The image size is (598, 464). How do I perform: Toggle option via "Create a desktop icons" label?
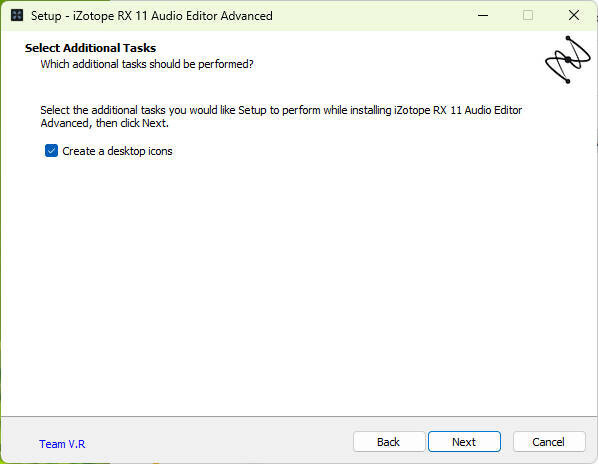[x=117, y=151]
